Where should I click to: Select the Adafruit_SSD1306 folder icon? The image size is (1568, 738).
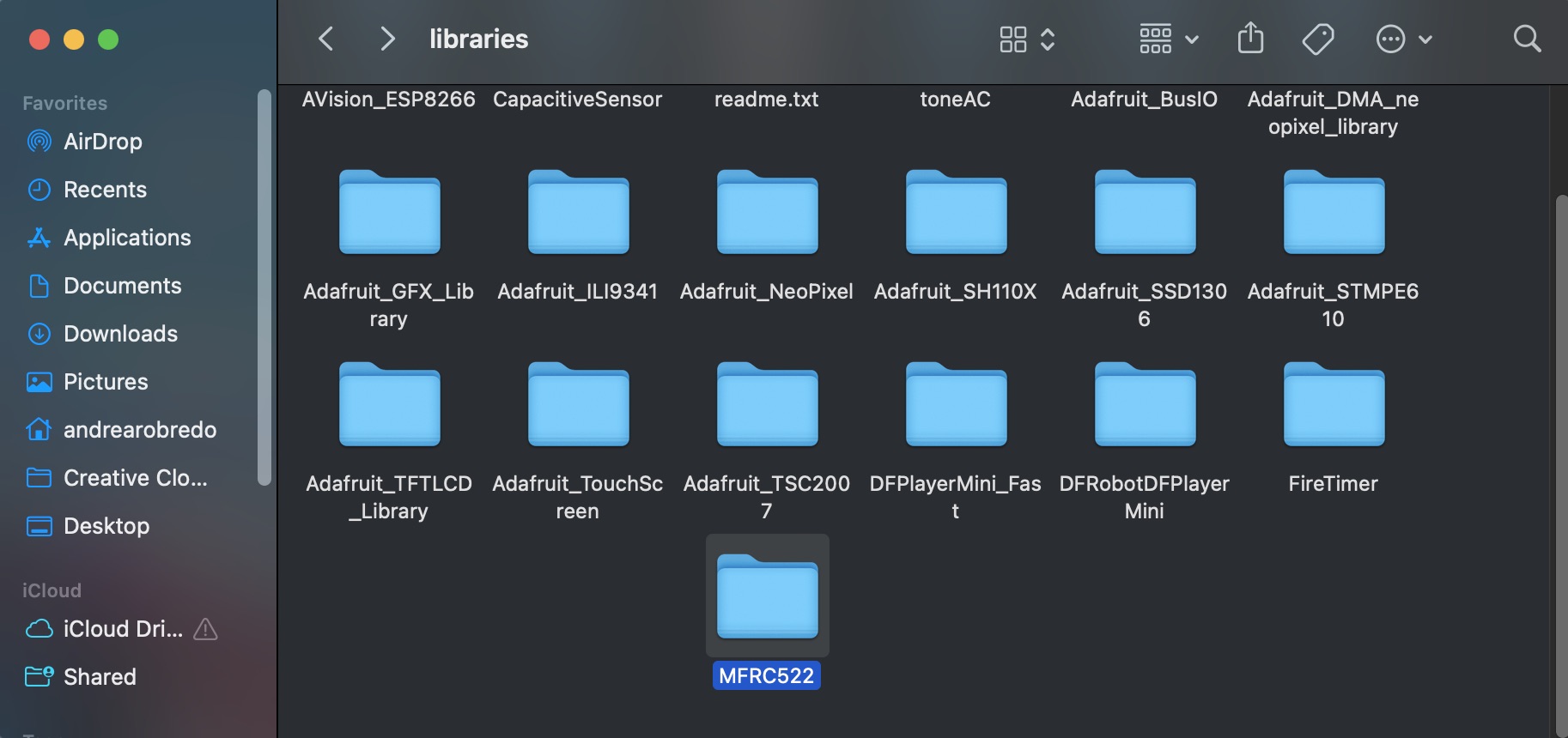pyautogui.click(x=1145, y=212)
